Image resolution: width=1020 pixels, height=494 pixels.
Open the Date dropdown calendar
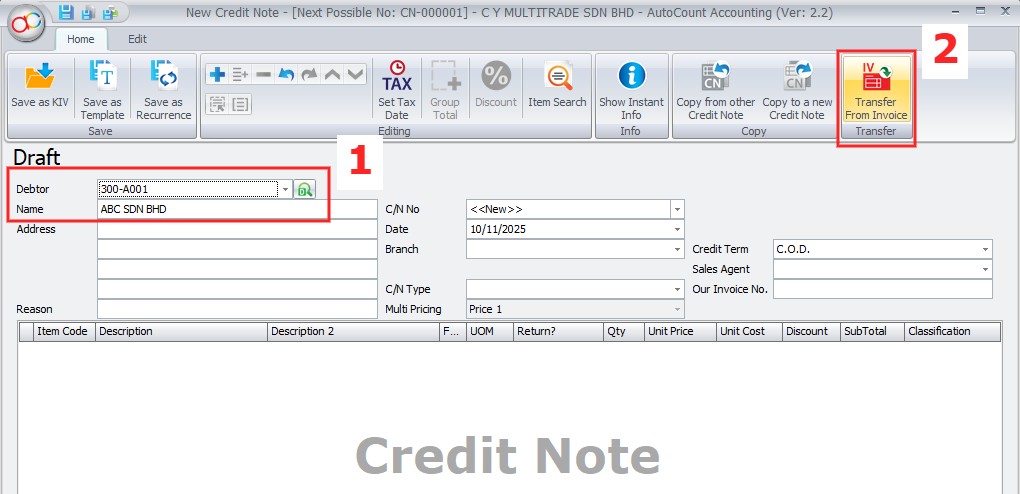(x=677, y=229)
